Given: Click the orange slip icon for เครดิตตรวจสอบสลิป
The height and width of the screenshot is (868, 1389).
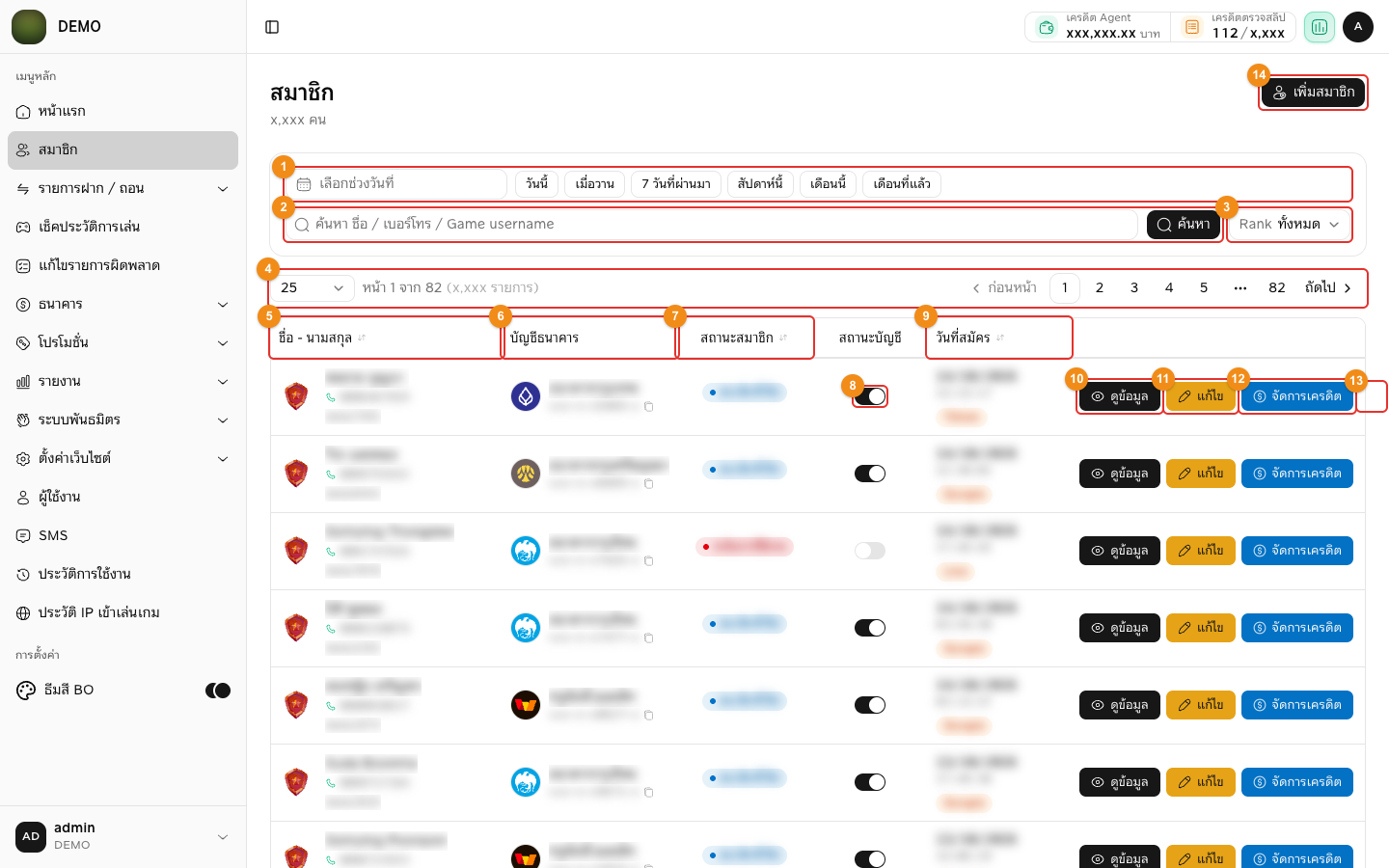Looking at the screenshot, I should tap(1192, 27).
